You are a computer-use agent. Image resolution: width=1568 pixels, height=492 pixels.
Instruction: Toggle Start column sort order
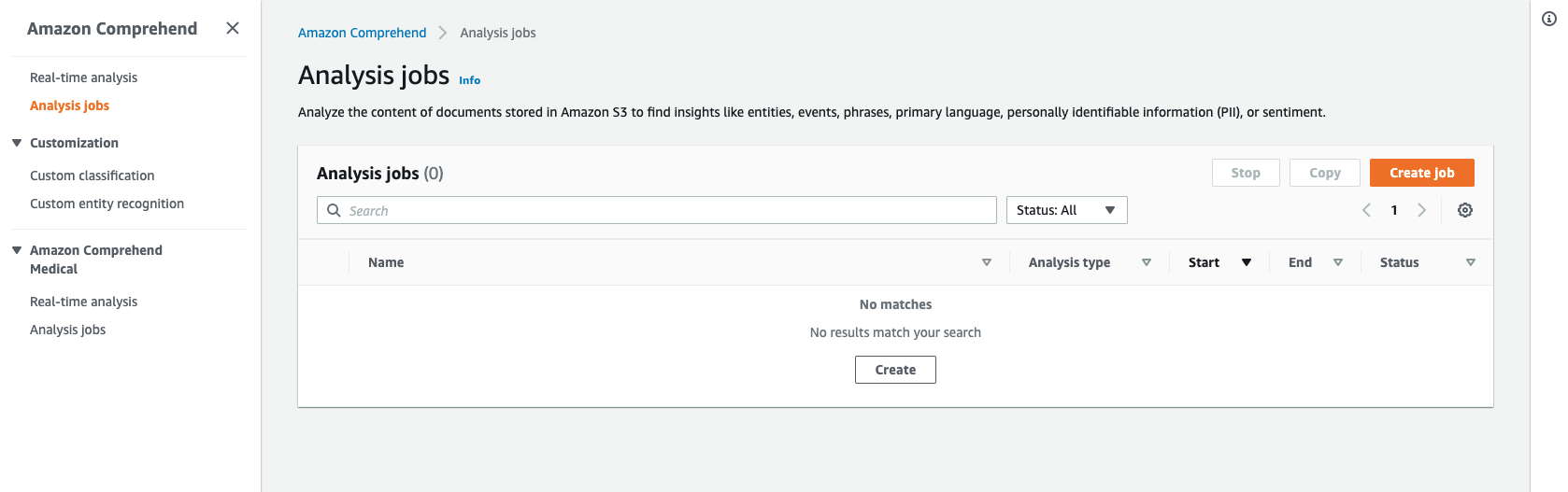1247,262
